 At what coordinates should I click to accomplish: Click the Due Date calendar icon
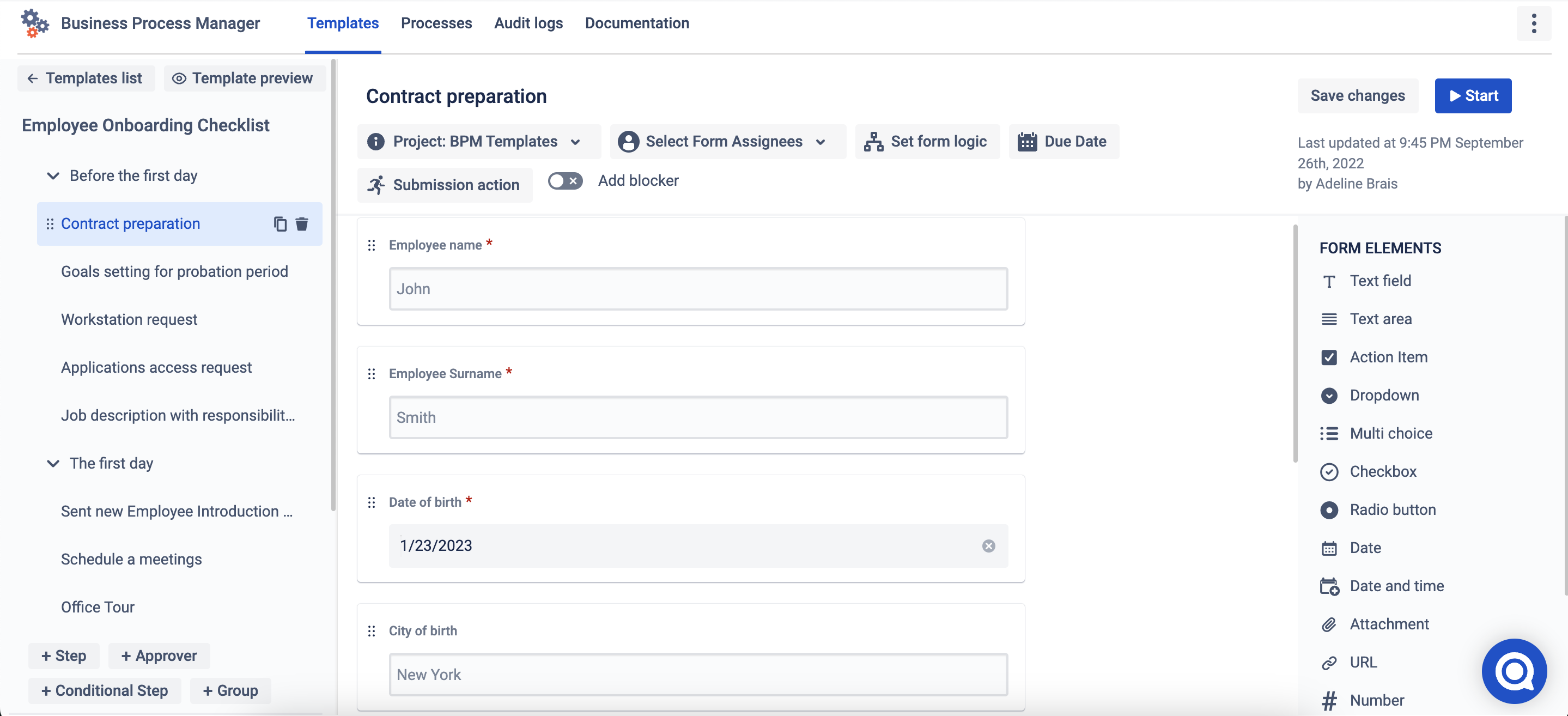pos(1028,142)
